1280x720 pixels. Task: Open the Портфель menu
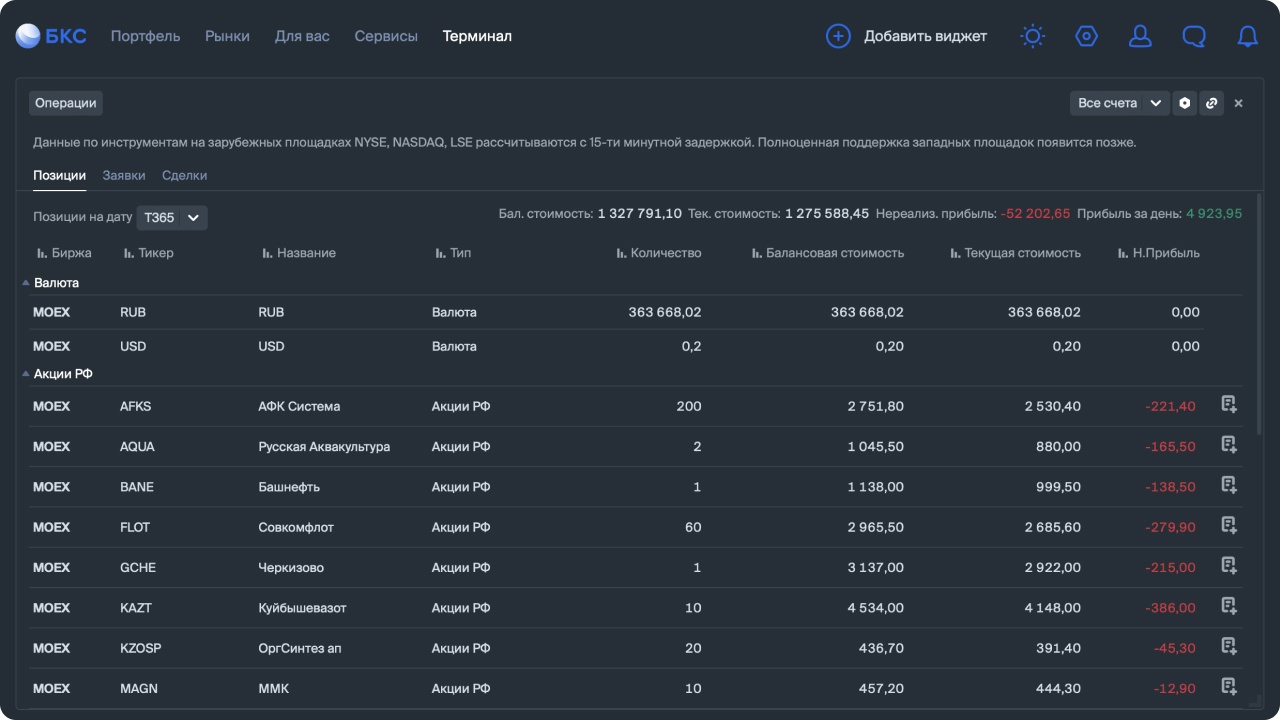145,36
